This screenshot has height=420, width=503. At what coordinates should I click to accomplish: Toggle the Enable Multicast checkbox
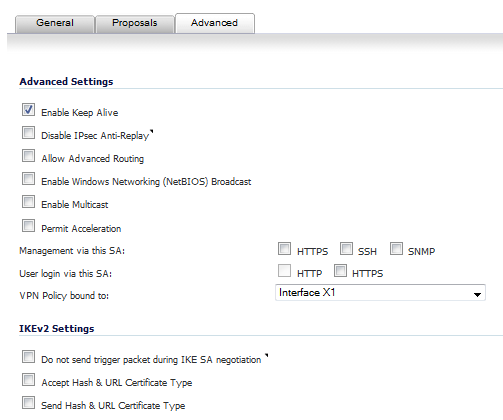[x=28, y=202]
